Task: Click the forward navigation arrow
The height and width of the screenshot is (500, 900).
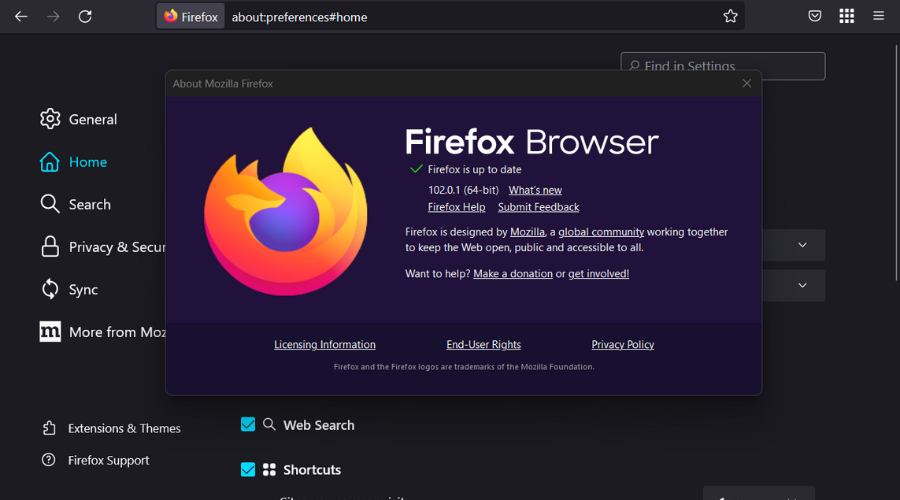Action: pos(53,17)
